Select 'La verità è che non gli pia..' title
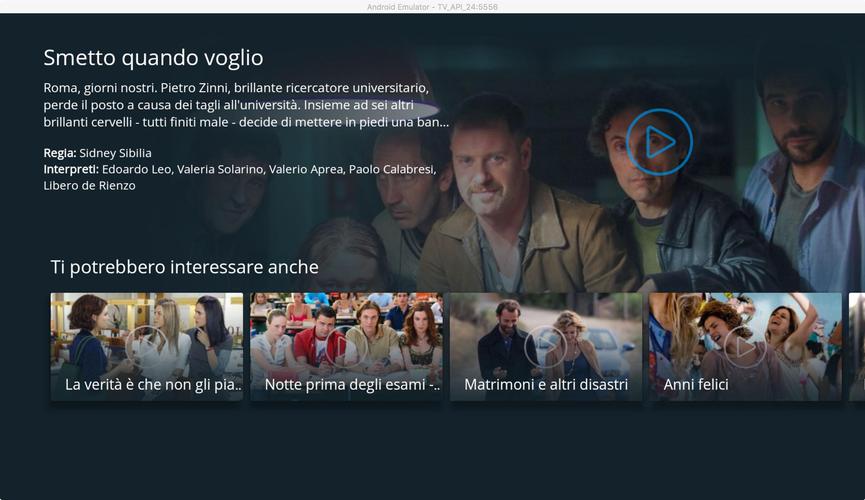 (x=153, y=384)
